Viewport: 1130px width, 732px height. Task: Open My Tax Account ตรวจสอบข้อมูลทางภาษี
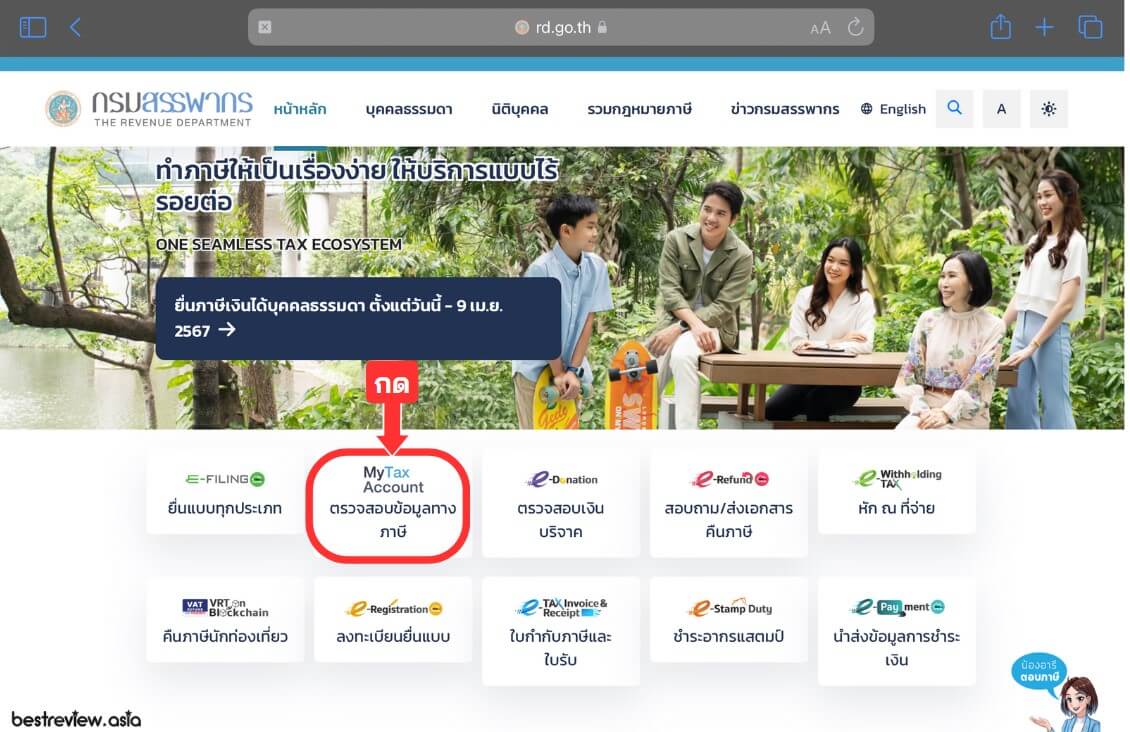pyautogui.click(x=393, y=504)
